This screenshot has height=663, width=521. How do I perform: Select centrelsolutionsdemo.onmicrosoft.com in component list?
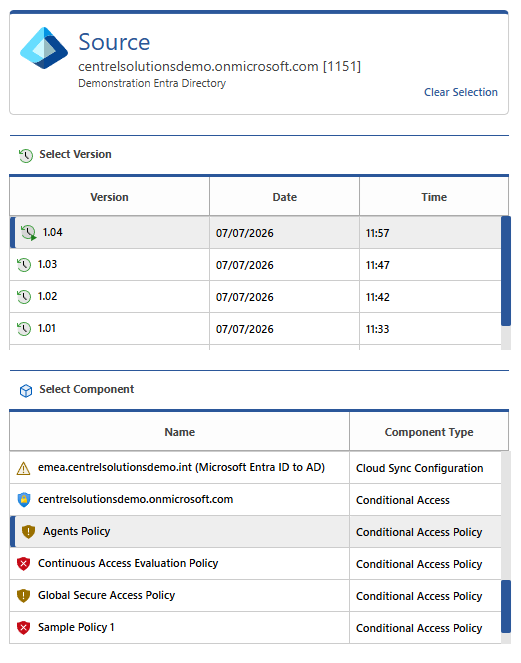click(255, 499)
